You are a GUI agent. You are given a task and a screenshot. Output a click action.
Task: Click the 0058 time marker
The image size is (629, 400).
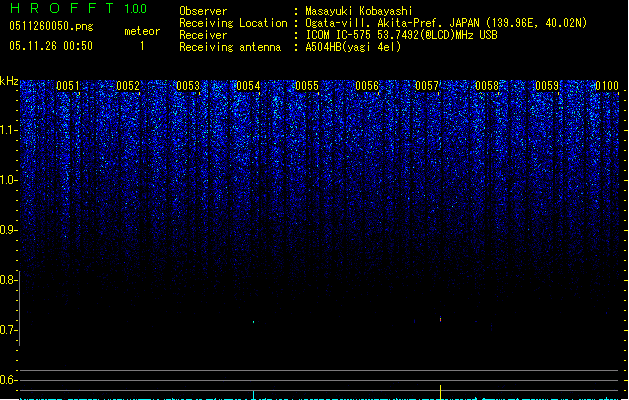click(x=487, y=86)
